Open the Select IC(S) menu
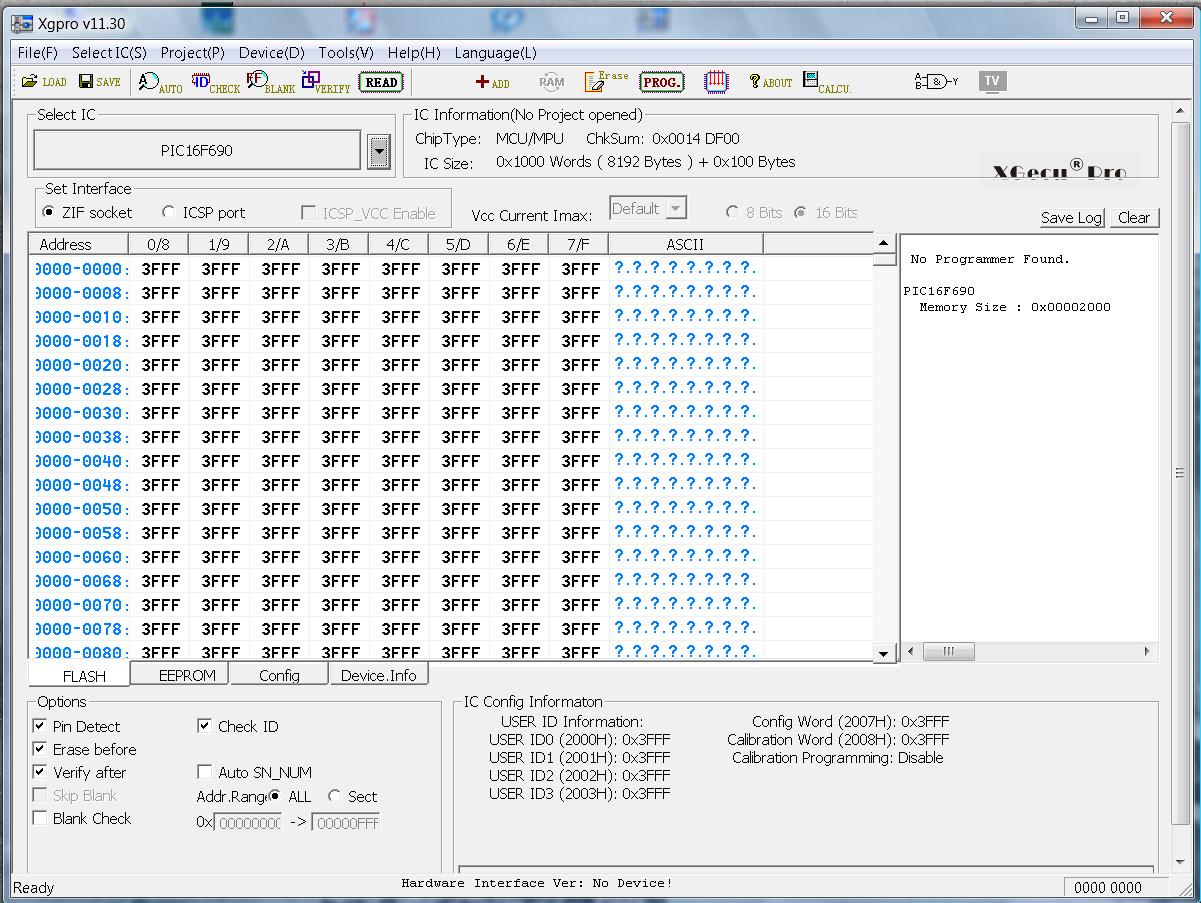Viewport: 1201px width, 903px height. point(109,53)
